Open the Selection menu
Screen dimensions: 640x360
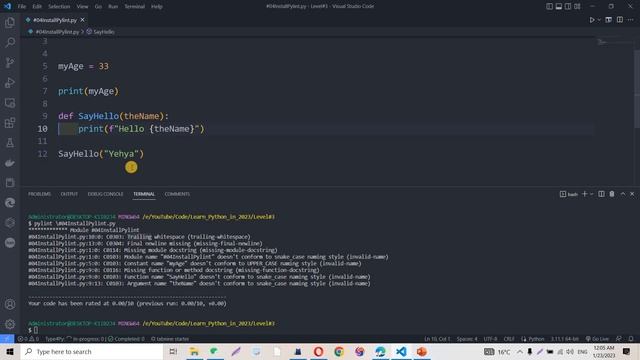point(59,6)
